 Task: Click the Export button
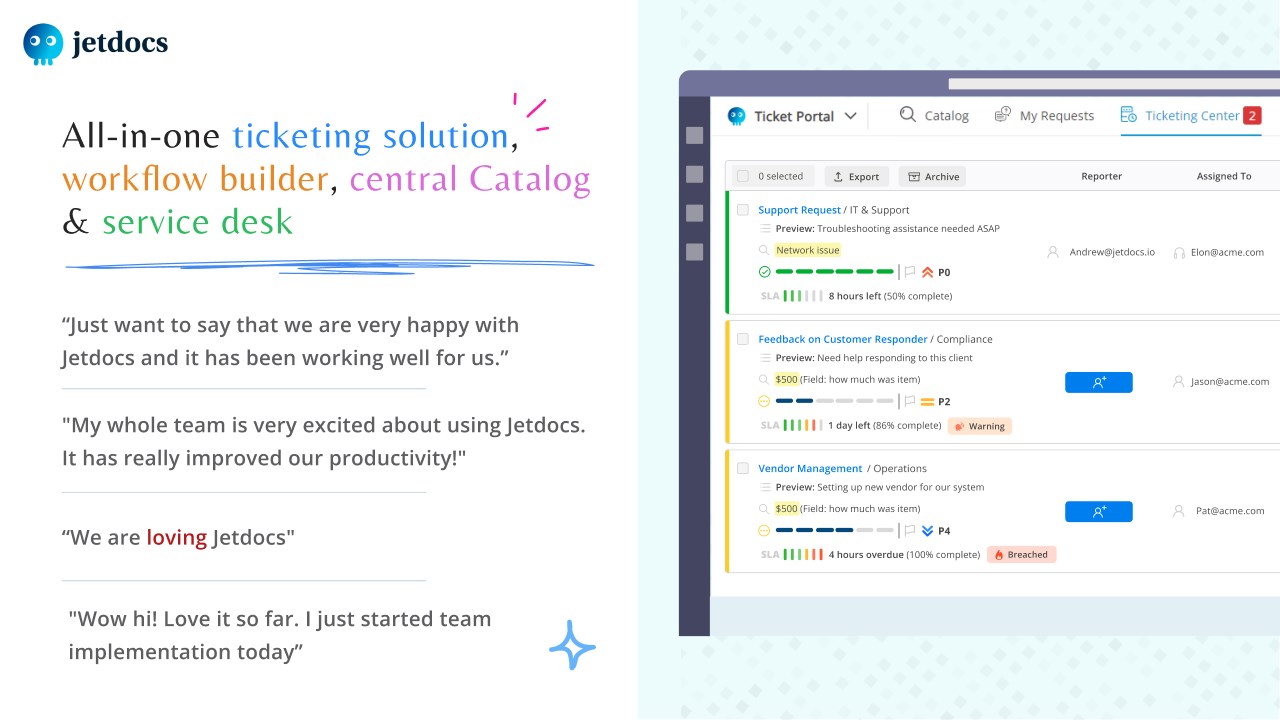click(856, 176)
